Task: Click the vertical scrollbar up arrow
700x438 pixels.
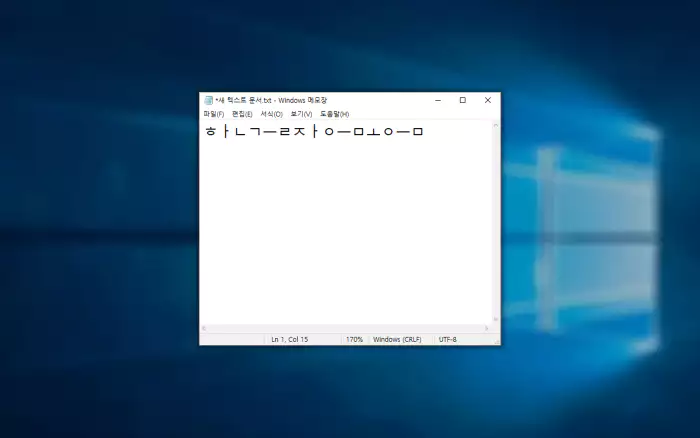Action: (496, 125)
